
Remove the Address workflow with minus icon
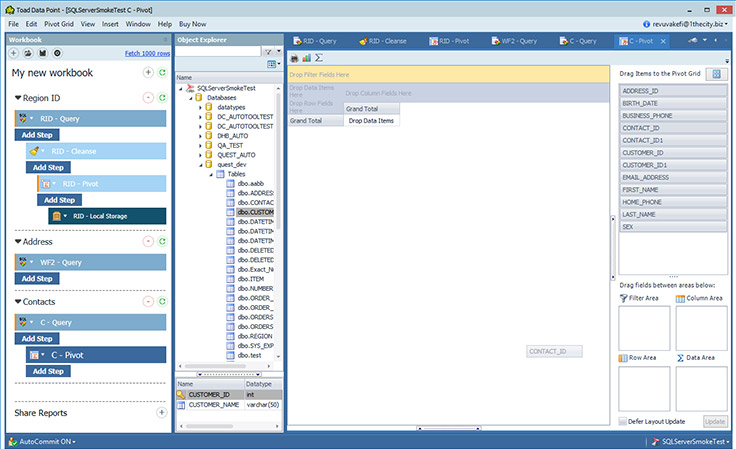148,241
